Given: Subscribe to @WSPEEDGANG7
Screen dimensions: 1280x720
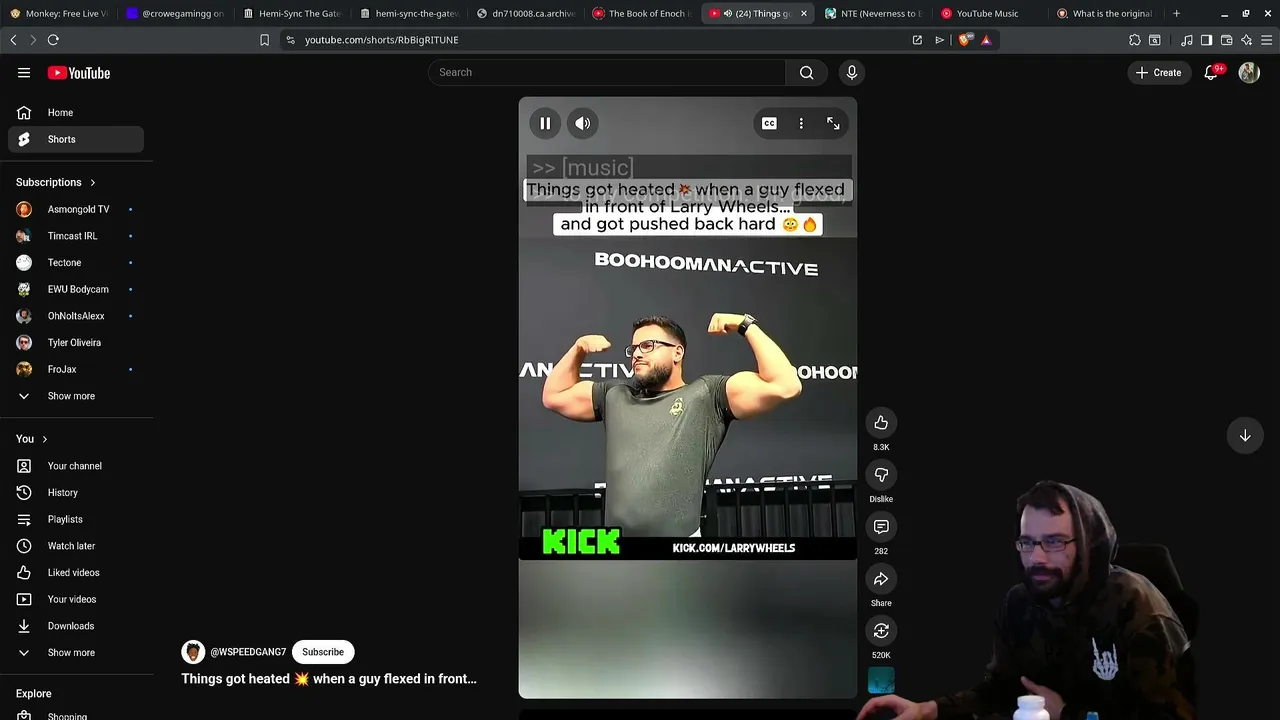Looking at the screenshot, I should (x=323, y=652).
